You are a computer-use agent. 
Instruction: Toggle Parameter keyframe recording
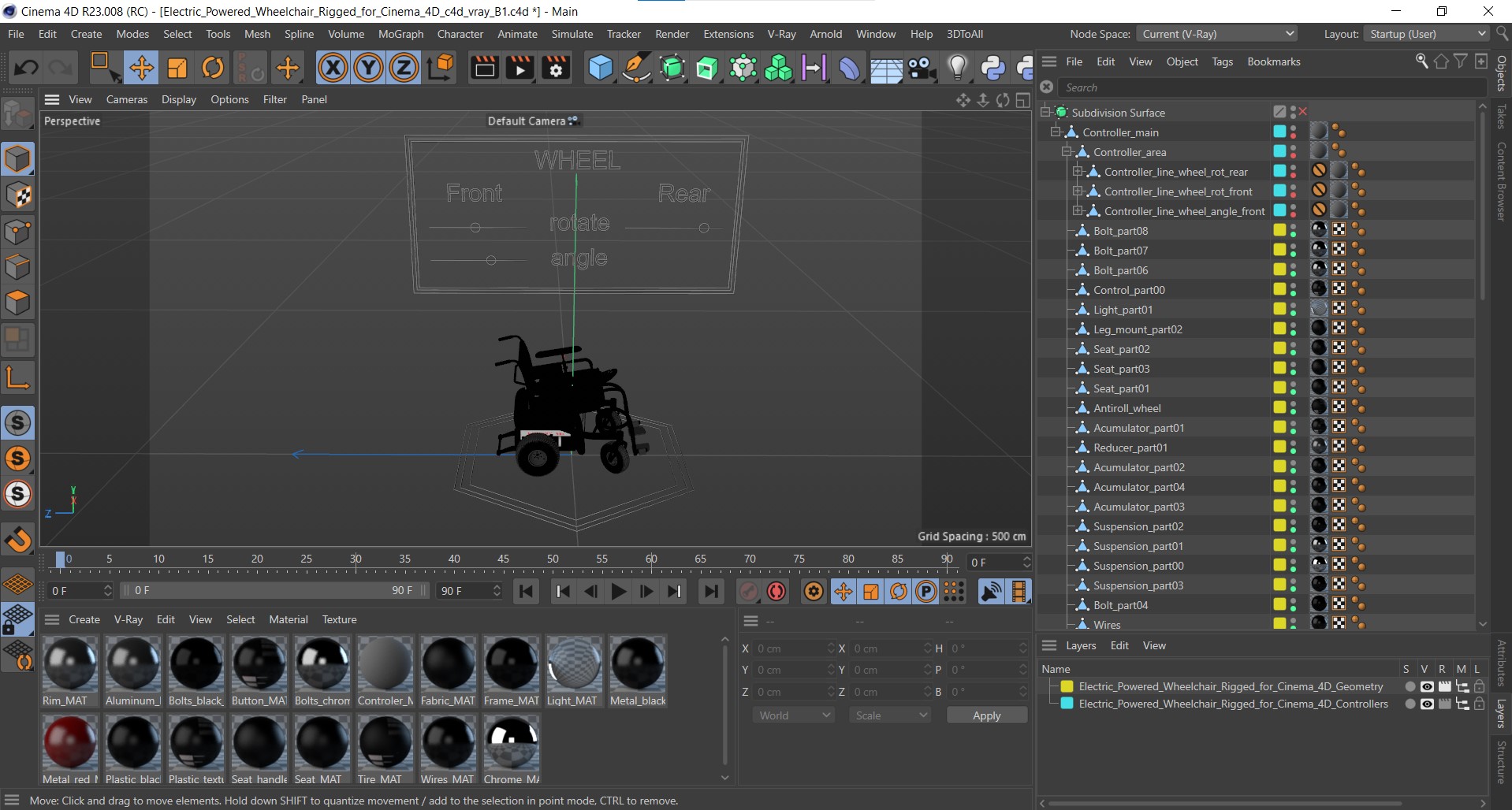click(926, 591)
